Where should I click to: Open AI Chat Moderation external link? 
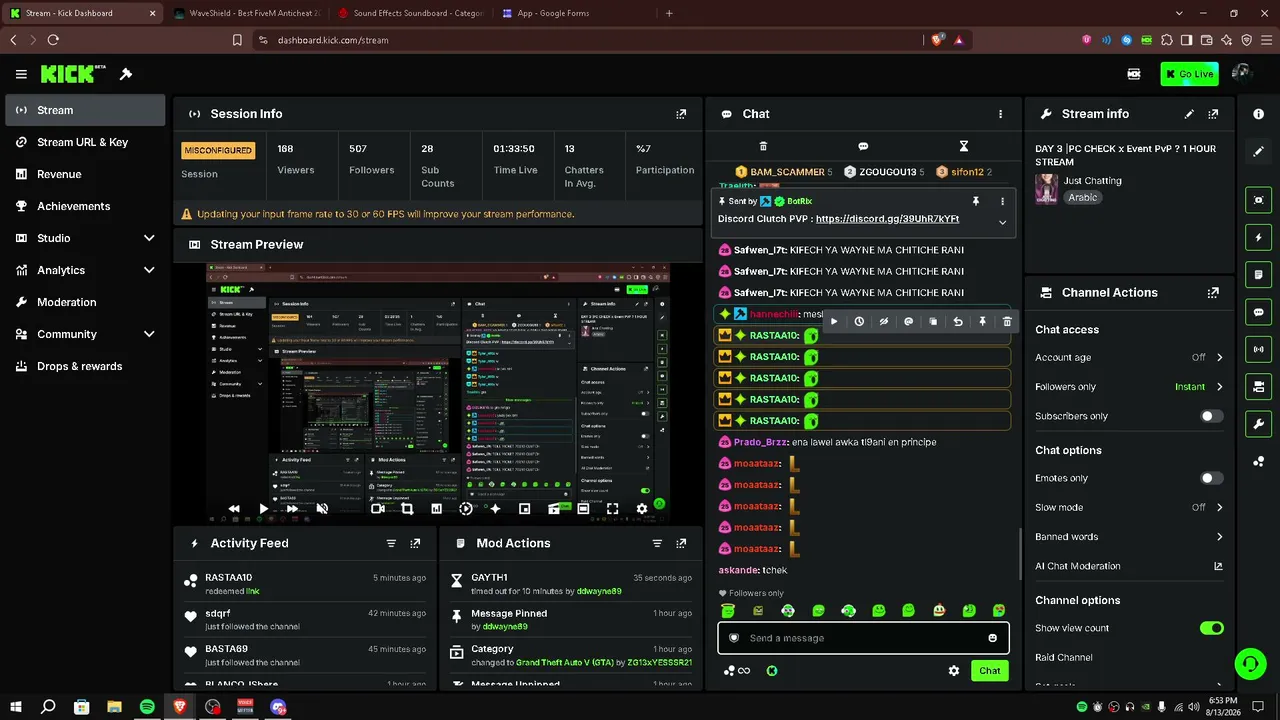(1218, 566)
